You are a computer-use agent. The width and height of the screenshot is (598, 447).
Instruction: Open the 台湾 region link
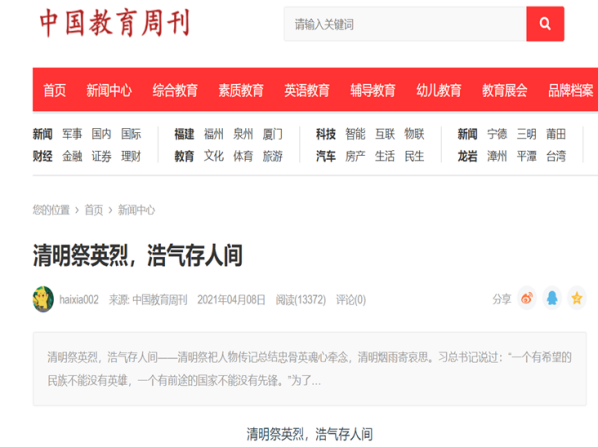tap(556, 156)
